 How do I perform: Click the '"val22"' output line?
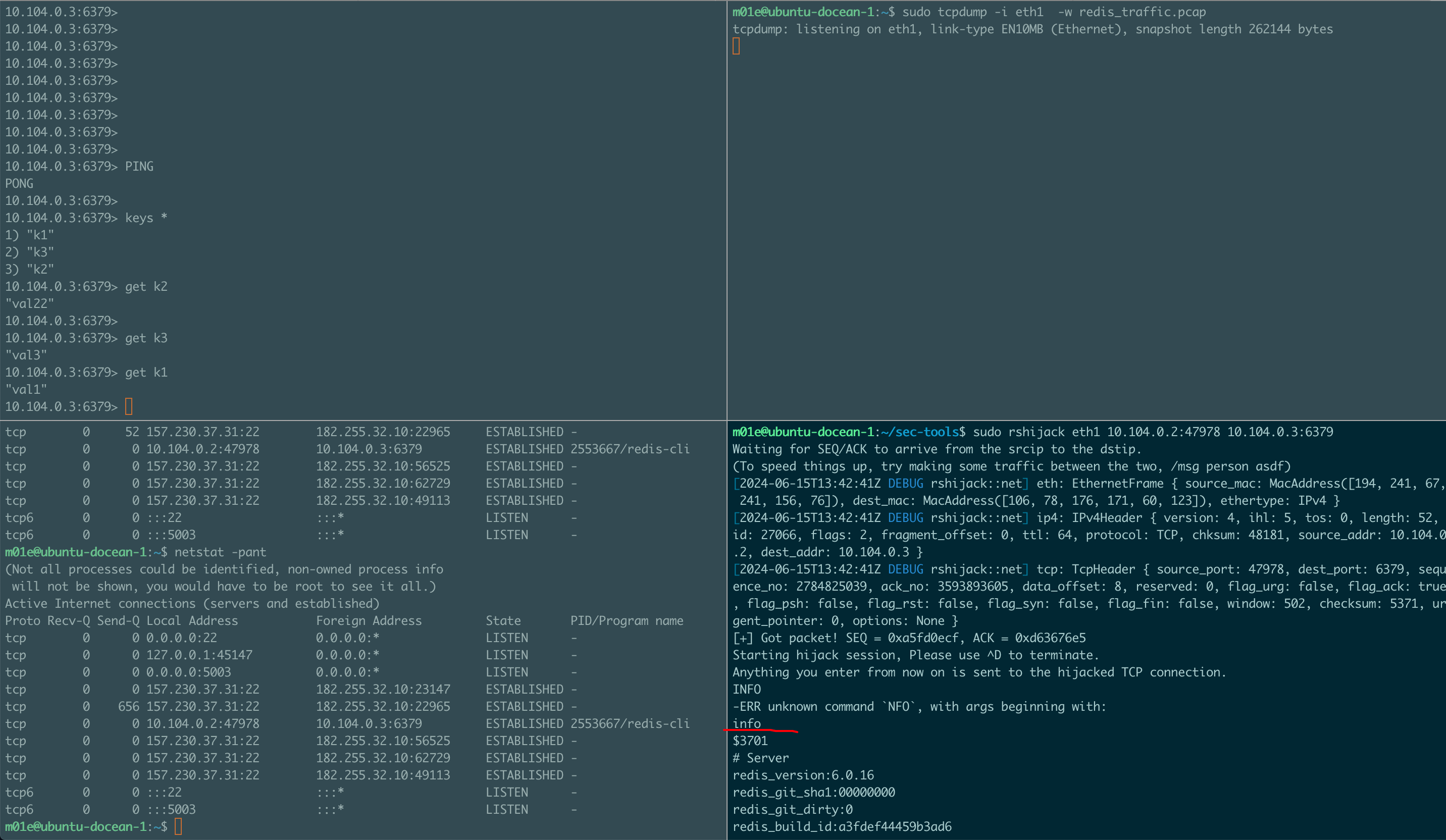30,303
